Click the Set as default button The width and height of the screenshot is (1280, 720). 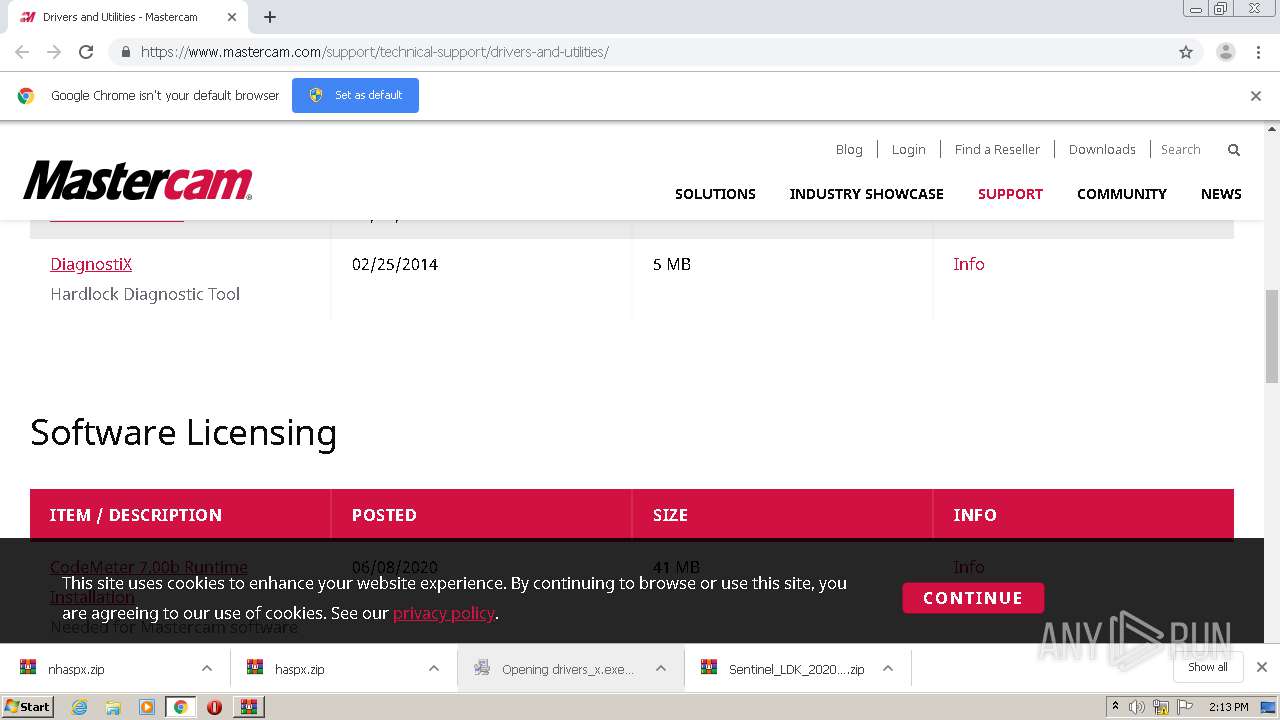tap(355, 95)
